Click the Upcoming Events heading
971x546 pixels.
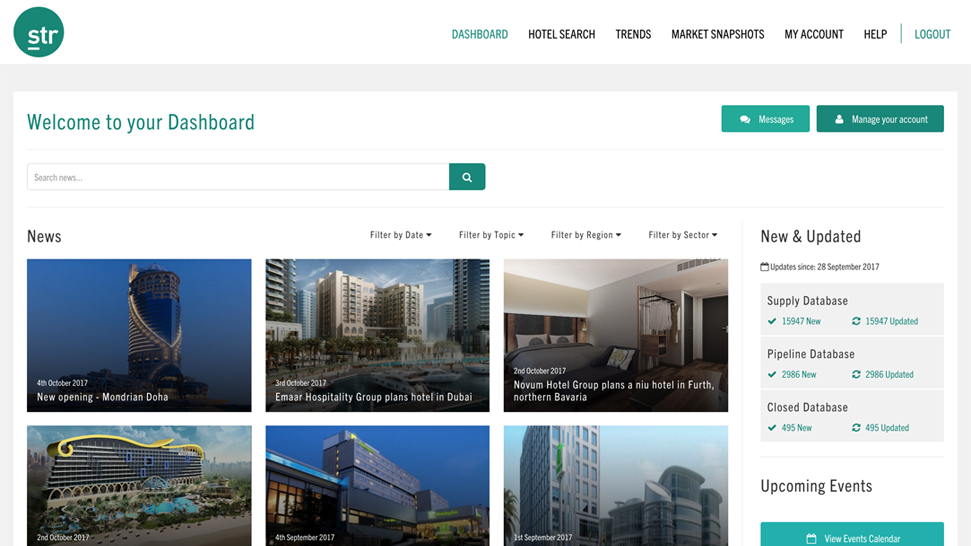click(x=816, y=487)
